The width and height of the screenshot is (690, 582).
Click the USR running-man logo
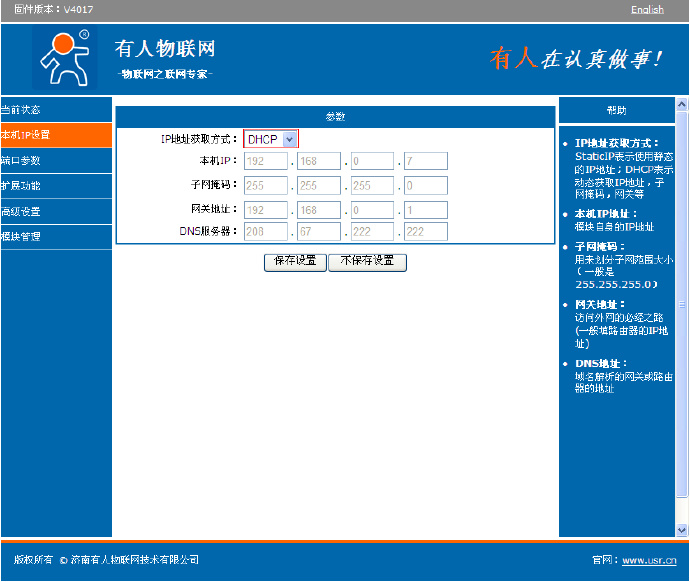[65, 58]
